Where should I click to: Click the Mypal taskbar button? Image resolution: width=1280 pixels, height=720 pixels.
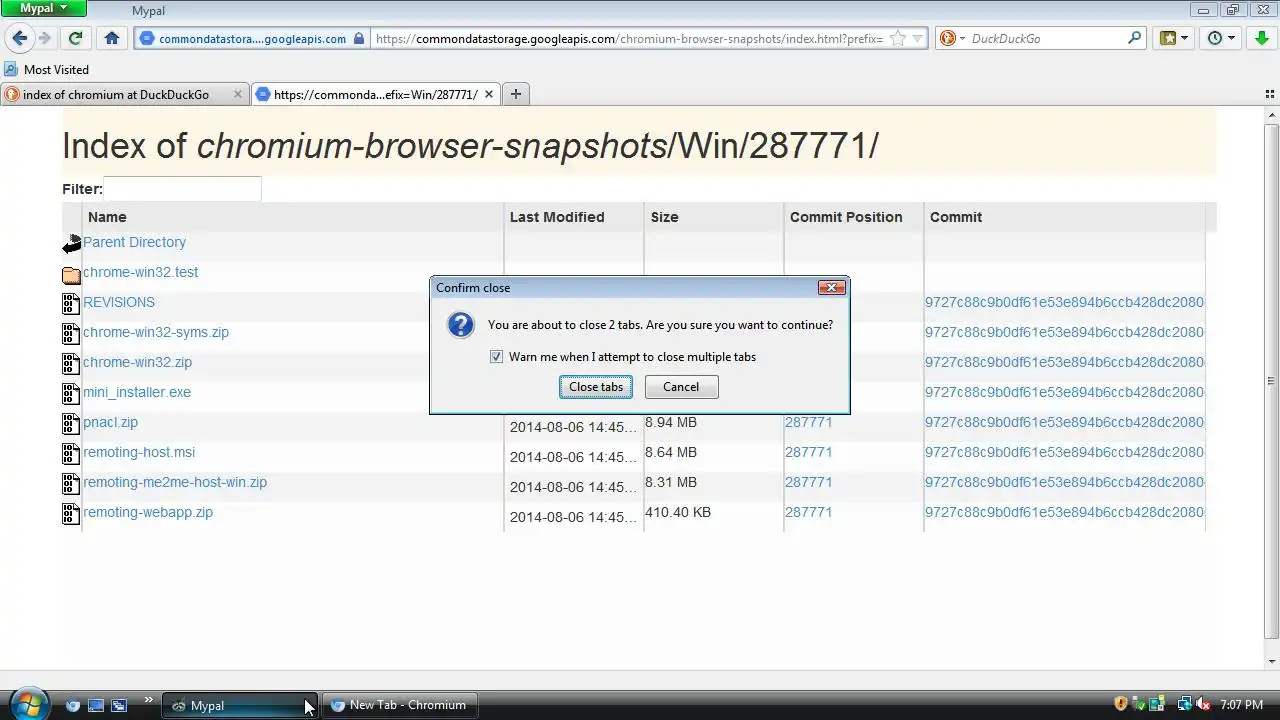click(x=239, y=705)
